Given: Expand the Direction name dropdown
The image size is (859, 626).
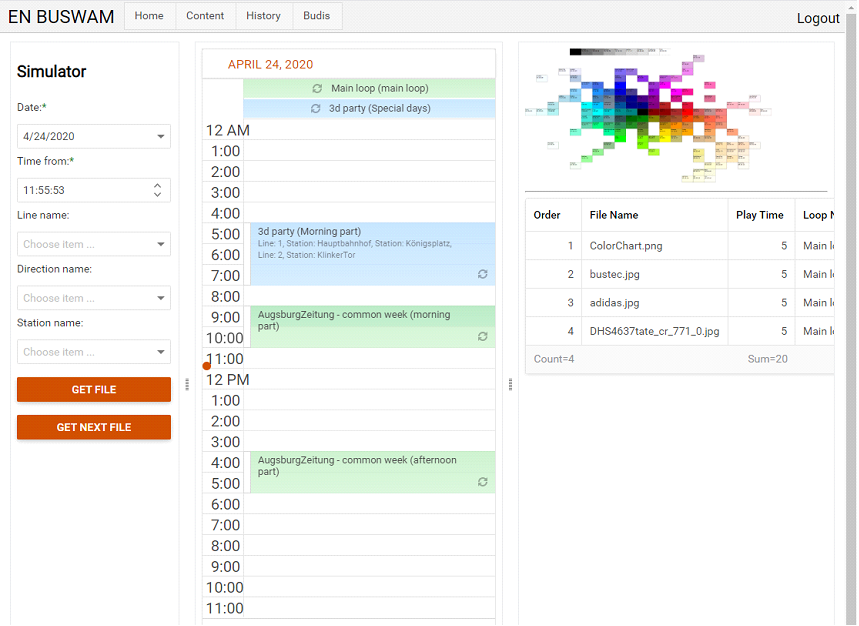Looking at the screenshot, I should point(160,299).
